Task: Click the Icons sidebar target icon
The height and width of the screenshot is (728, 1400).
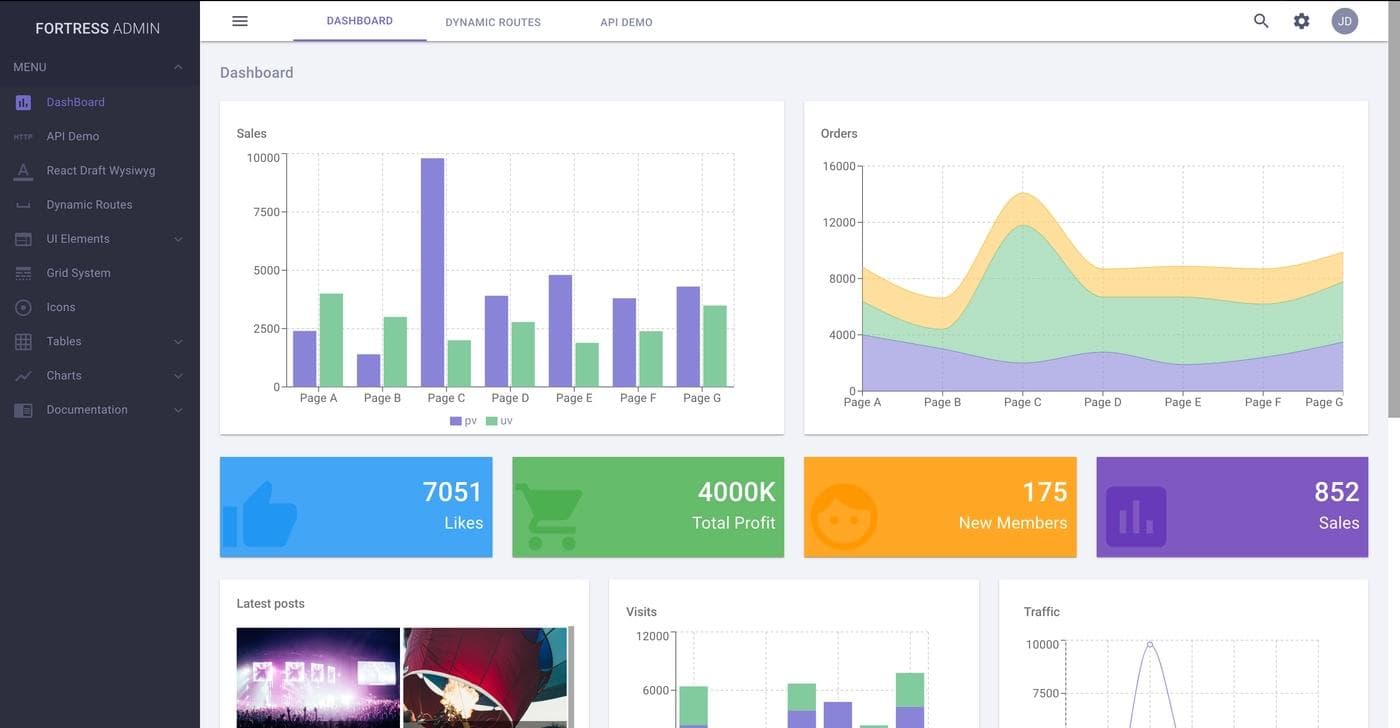Action: [x=23, y=307]
